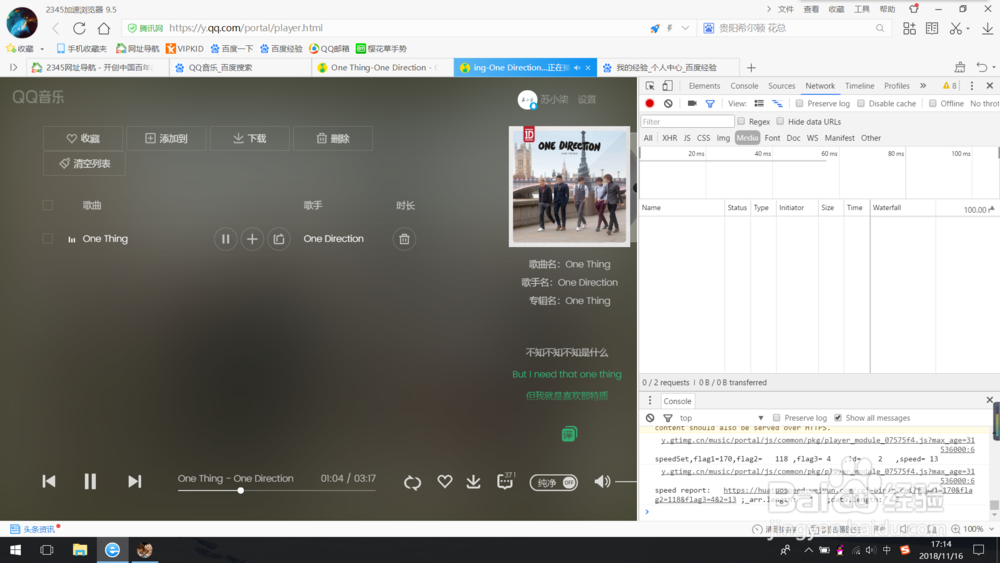
Task: Reload the page with refresh icon
Action: [x=79, y=28]
